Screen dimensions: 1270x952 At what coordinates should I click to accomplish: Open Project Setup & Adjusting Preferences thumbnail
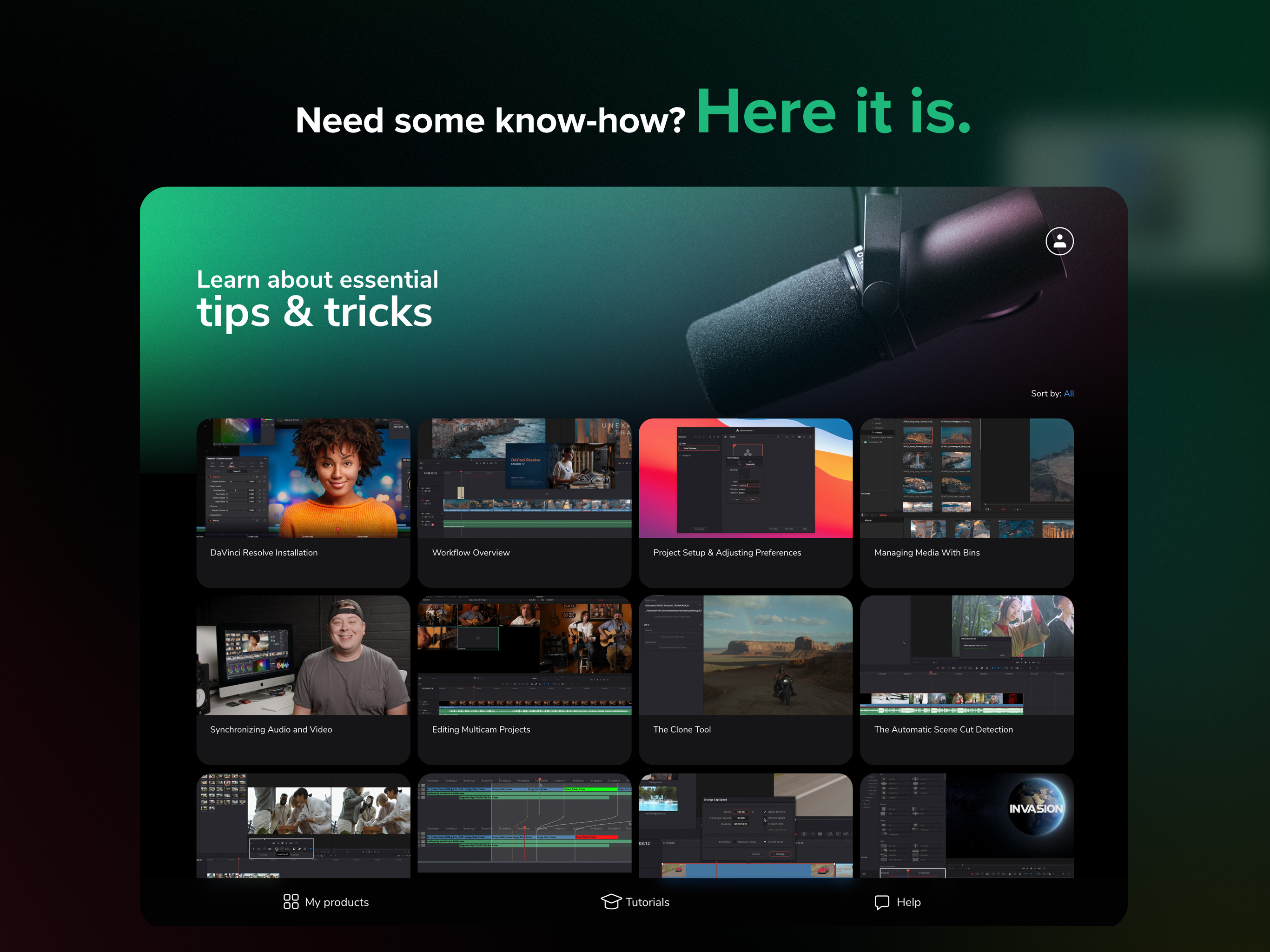745,478
